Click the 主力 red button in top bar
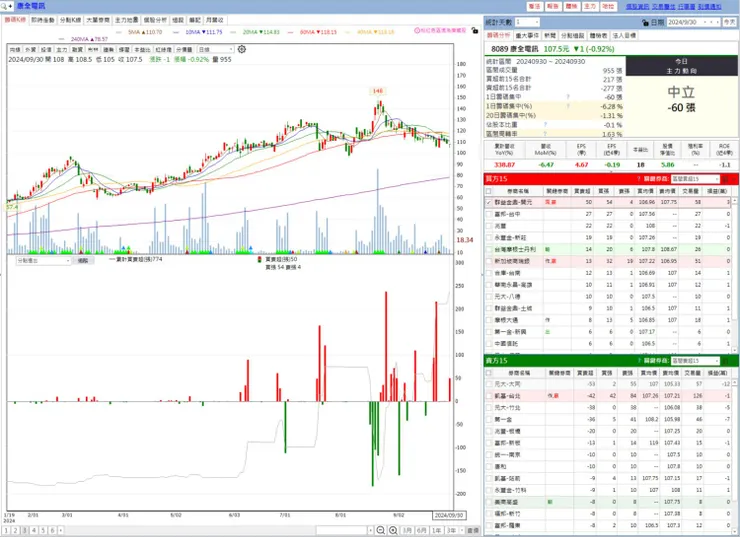 tap(589, 6)
